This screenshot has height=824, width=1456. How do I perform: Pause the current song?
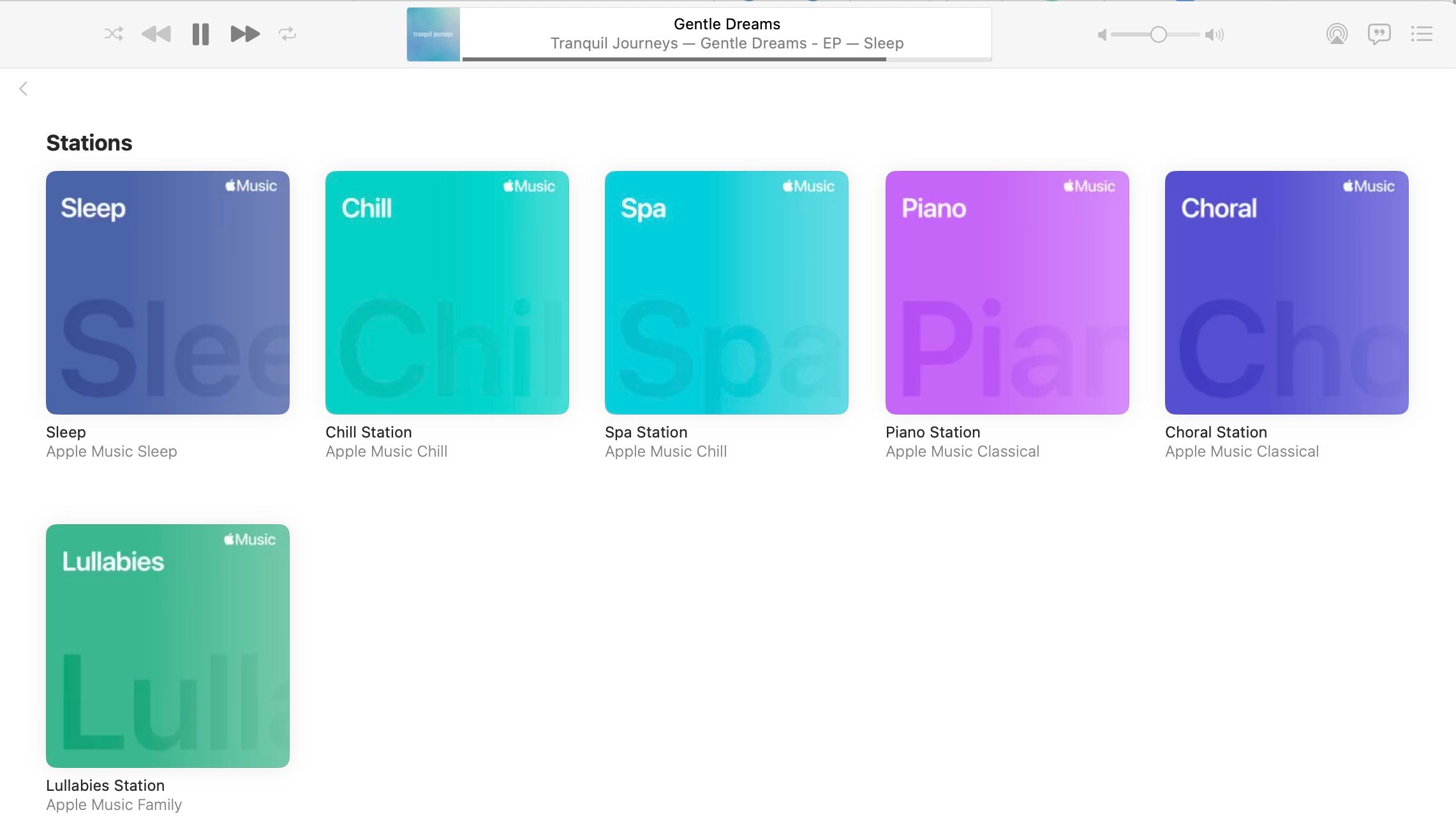(x=200, y=34)
